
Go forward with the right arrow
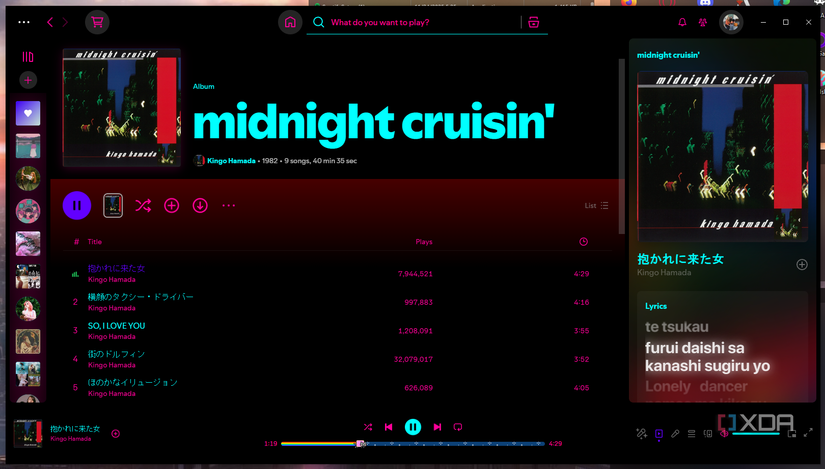[x=65, y=22]
